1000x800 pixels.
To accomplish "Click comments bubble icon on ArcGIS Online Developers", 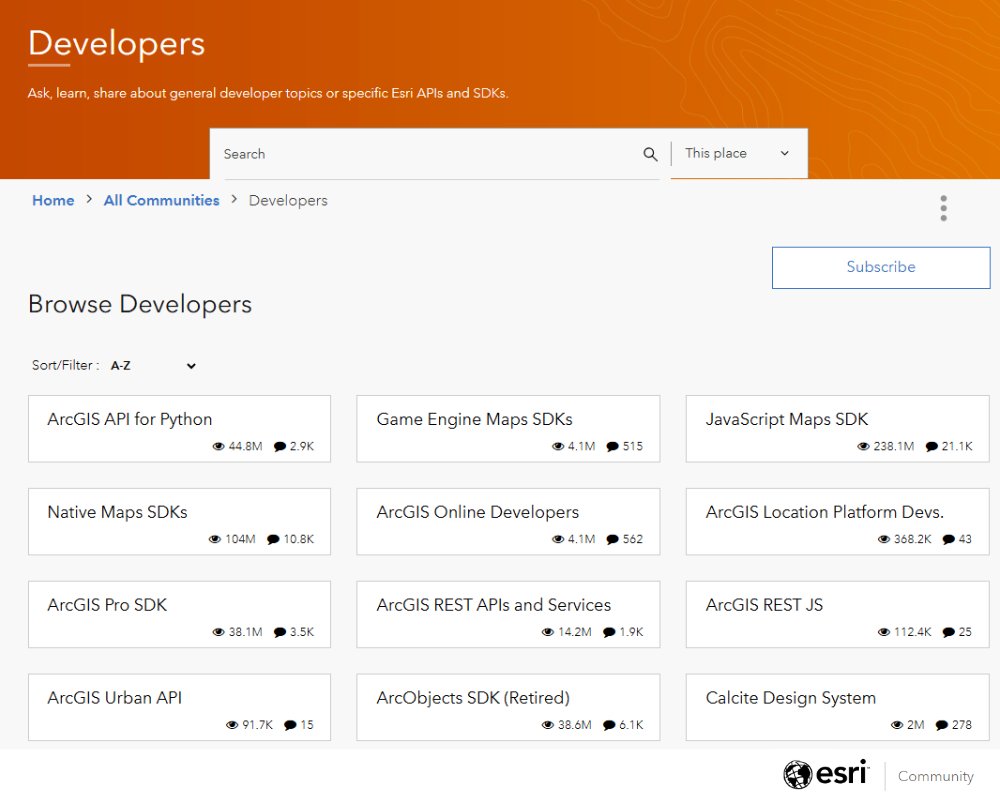I will pos(612,539).
